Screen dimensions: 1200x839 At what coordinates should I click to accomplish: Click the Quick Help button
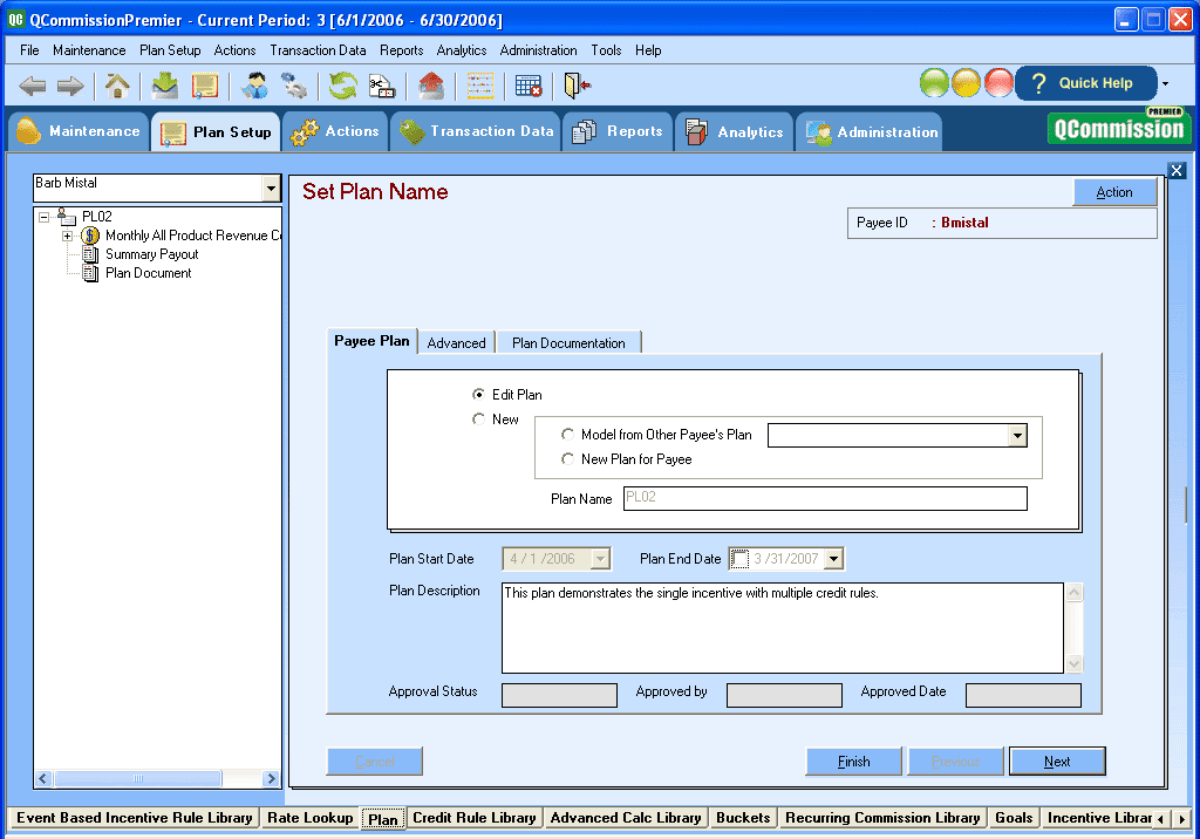1085,84
